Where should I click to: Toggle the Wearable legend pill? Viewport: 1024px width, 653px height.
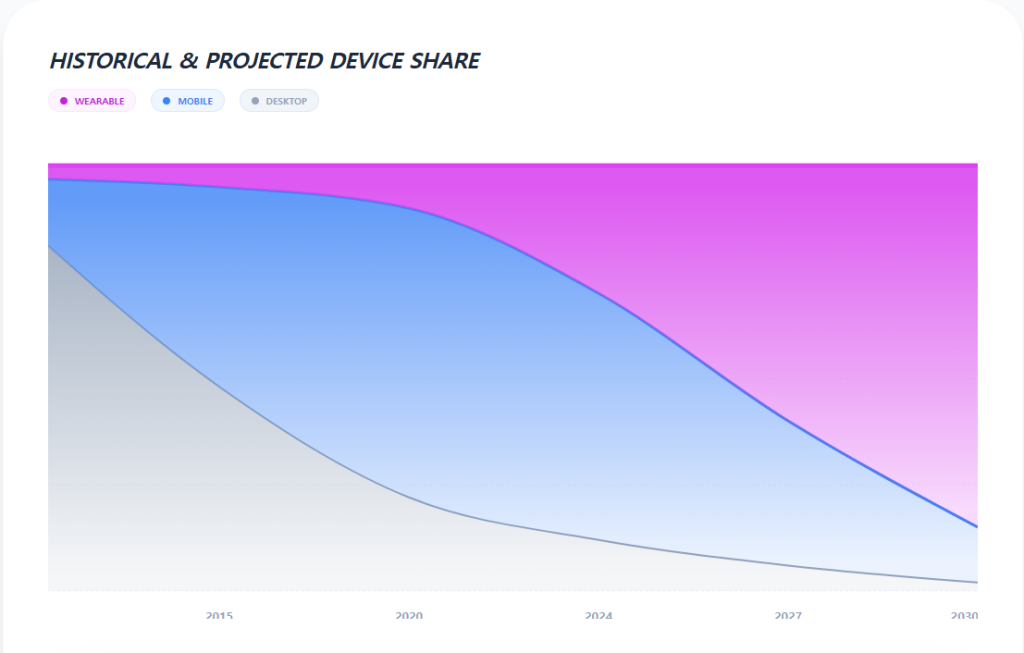click(x=92, y=101)
